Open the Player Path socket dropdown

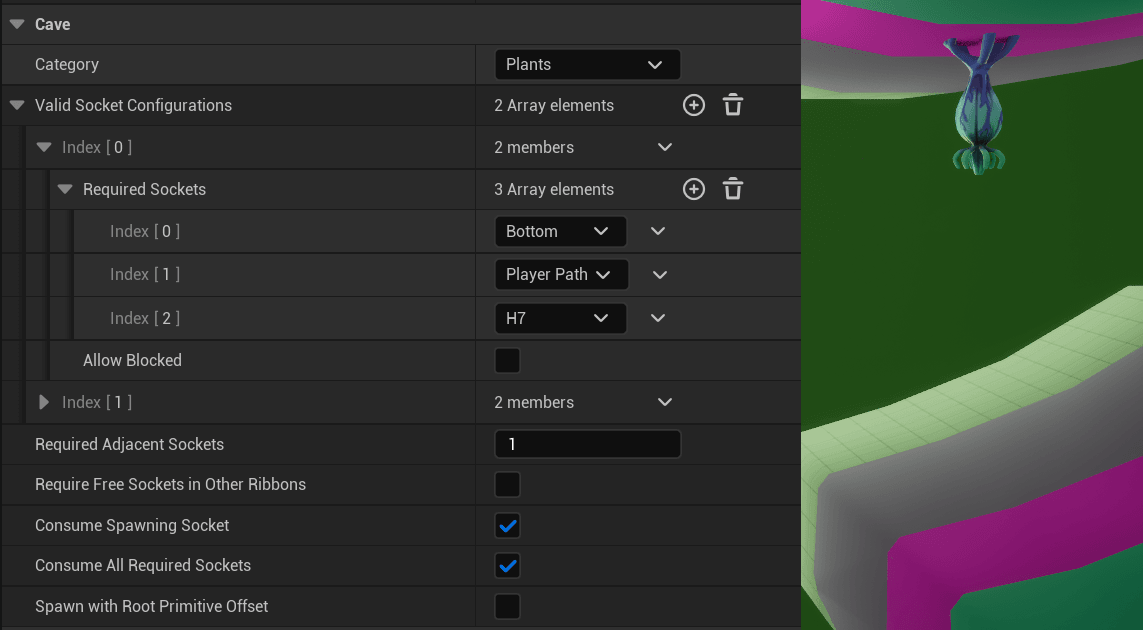(x=561, y=274)
